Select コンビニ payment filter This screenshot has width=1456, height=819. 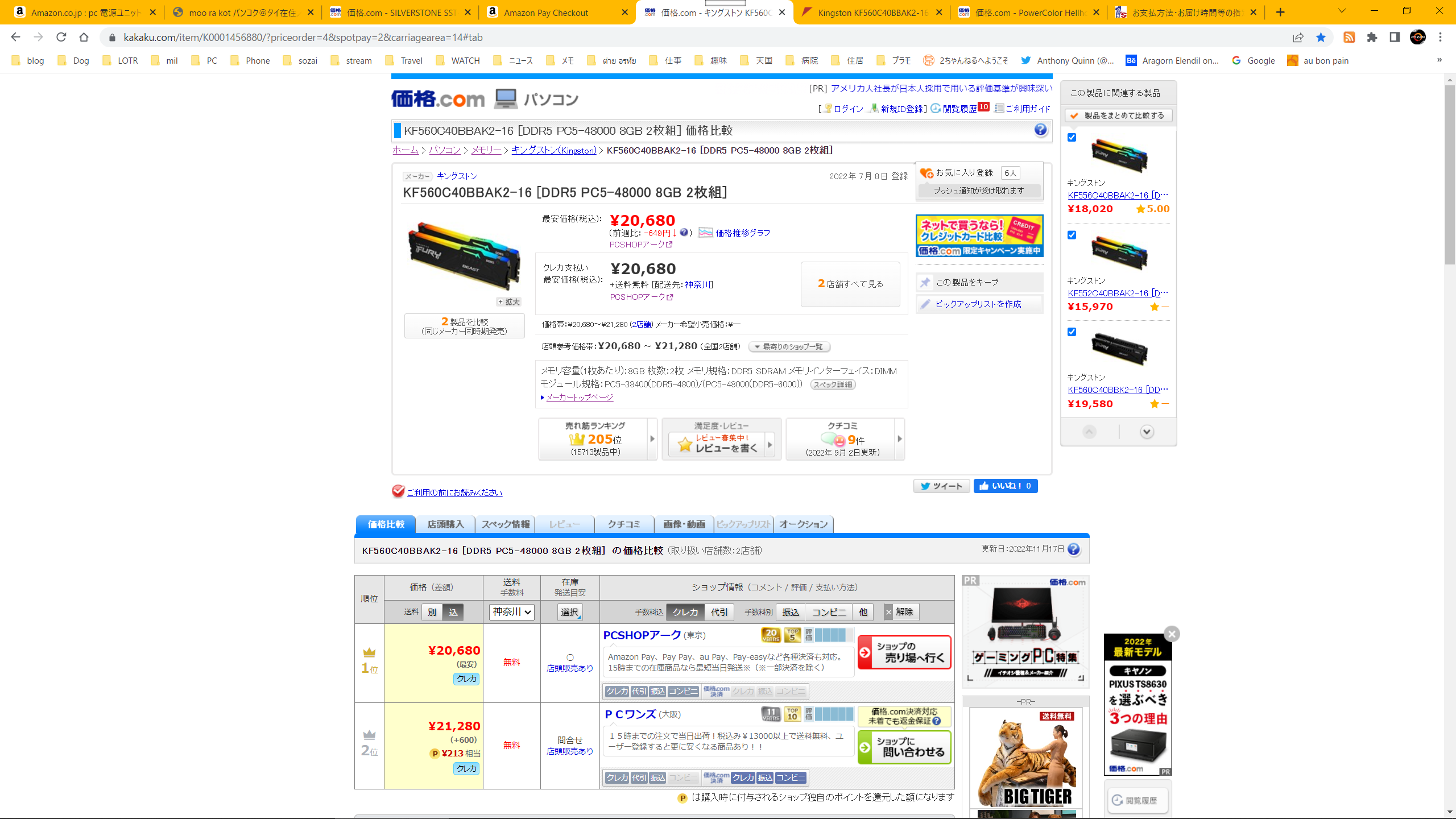(x=828, y=612)
